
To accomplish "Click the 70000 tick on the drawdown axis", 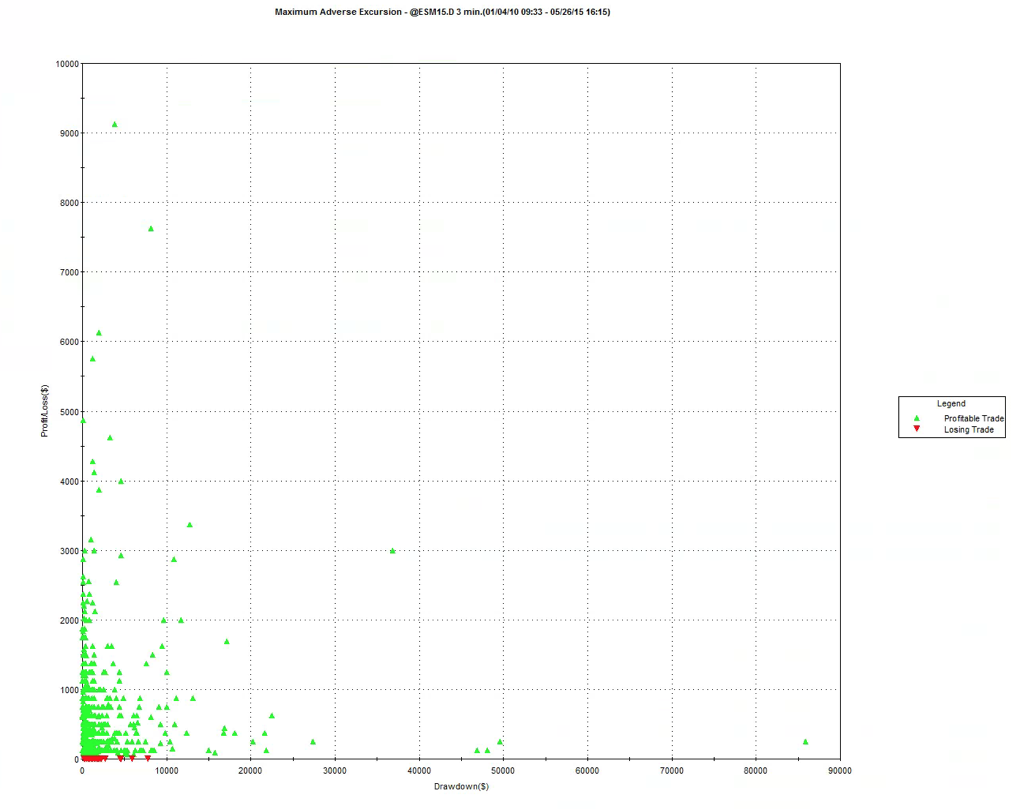I will point(672,770).
